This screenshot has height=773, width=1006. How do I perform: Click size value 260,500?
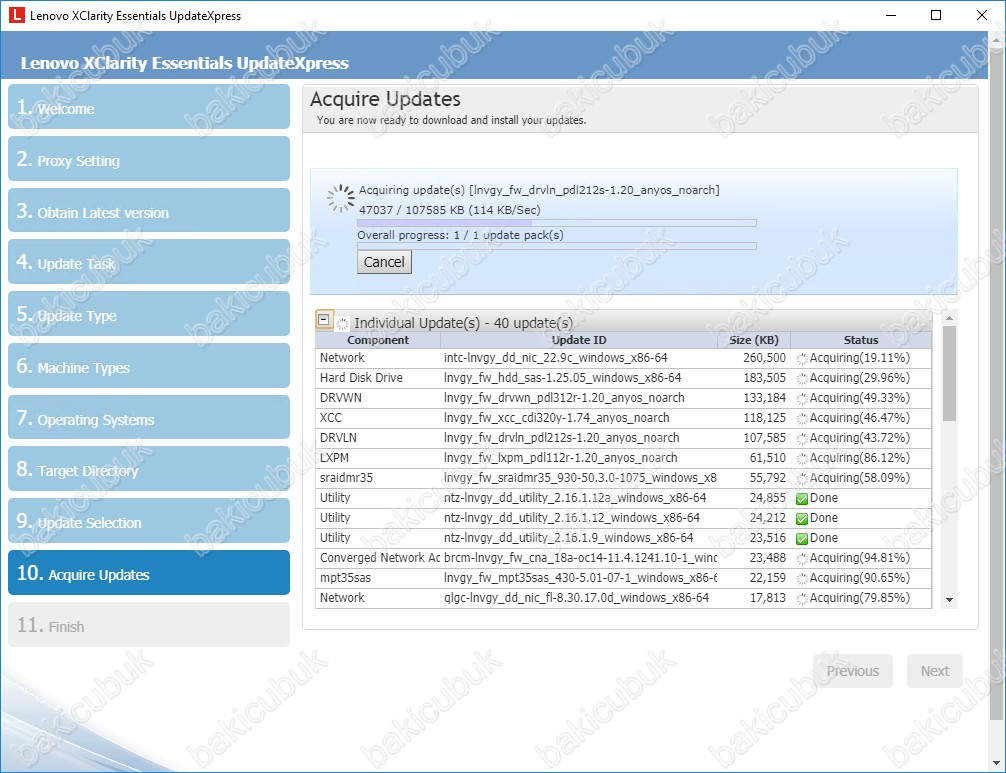click(x=764, y=358)
